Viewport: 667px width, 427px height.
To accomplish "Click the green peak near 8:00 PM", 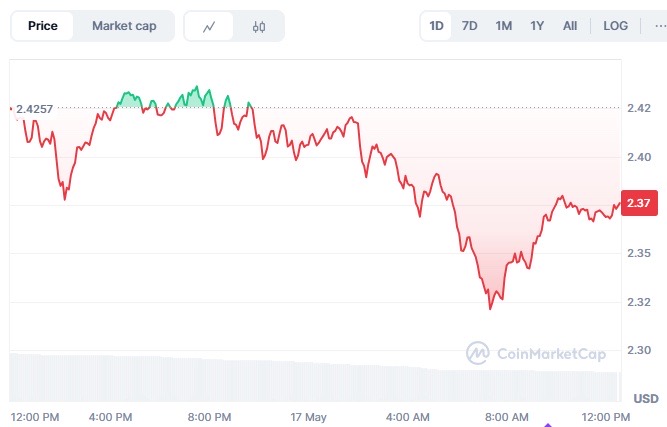I will tap(197, 88).
